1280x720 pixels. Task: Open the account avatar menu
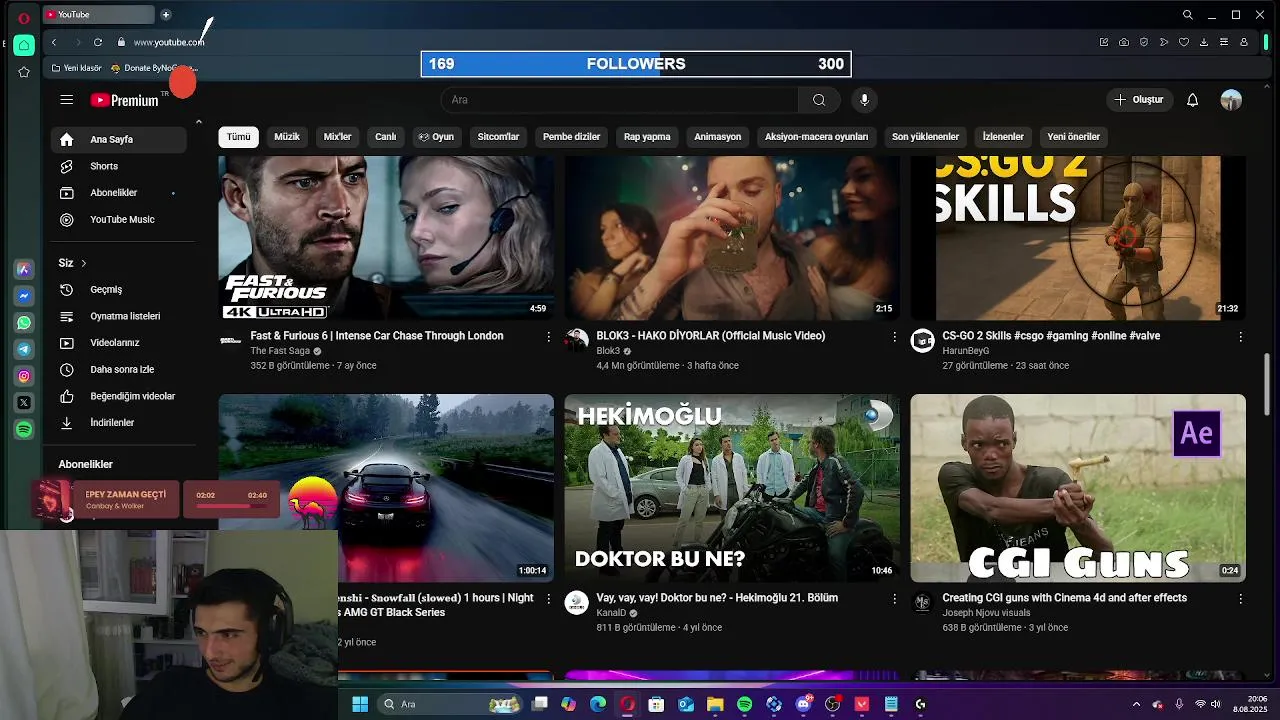(1231, 100)
